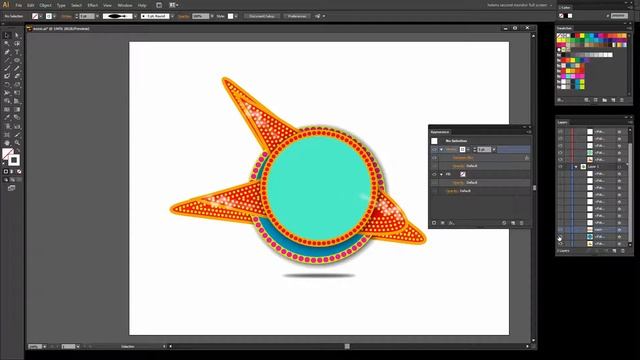Select the Rotate tool
The image size is (640, 360).
coord(7,84)
